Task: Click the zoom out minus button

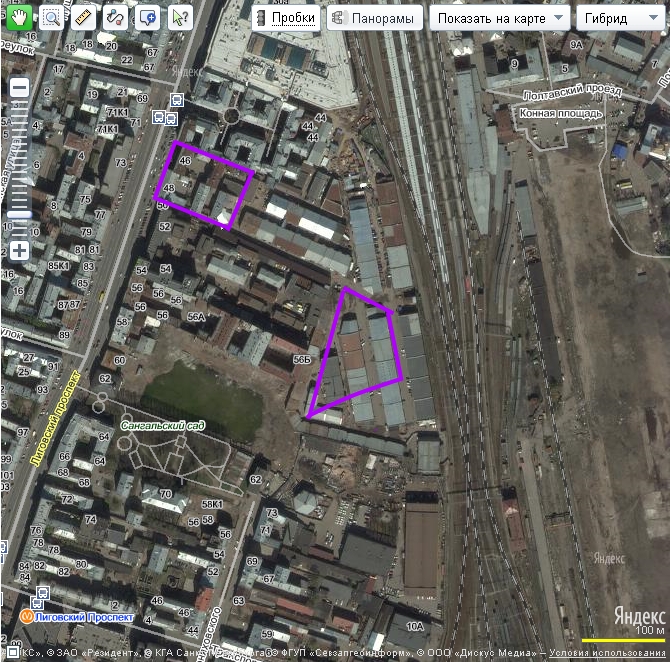Action: click(19, 87)
